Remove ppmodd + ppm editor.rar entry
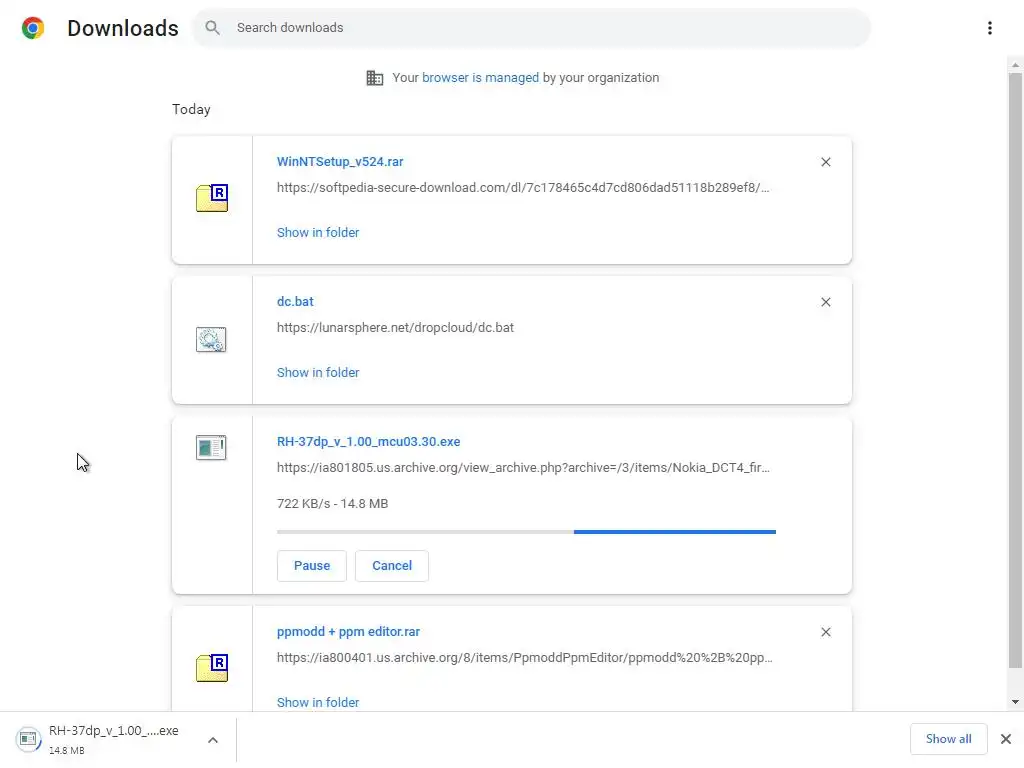The image size is (1024, 768). coord(825,632)
